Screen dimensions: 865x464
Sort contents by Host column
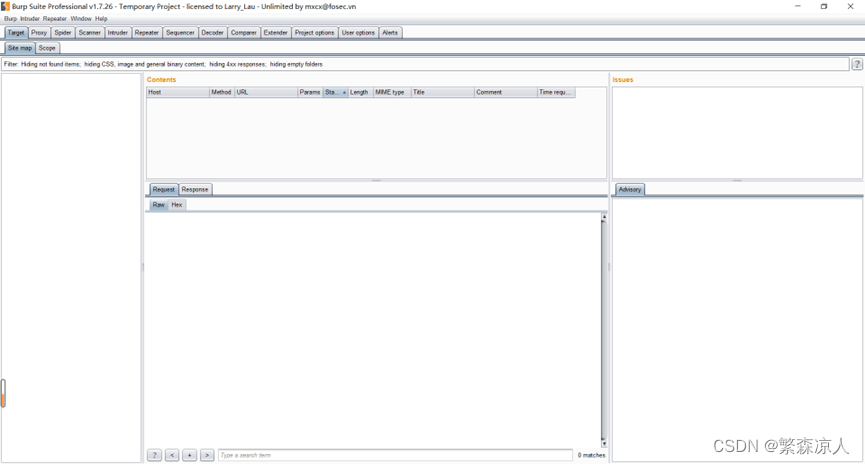pos(178,92)
